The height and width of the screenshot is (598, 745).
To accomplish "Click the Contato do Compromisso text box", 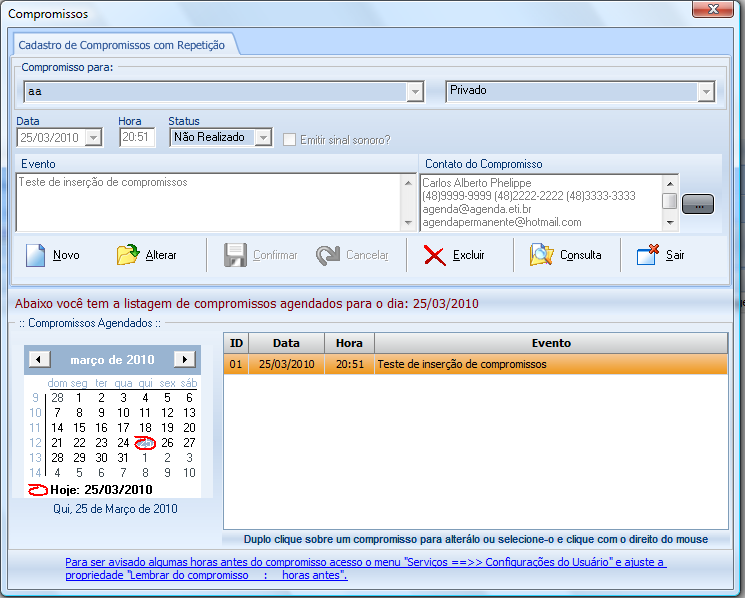I will tap(541, 203).
